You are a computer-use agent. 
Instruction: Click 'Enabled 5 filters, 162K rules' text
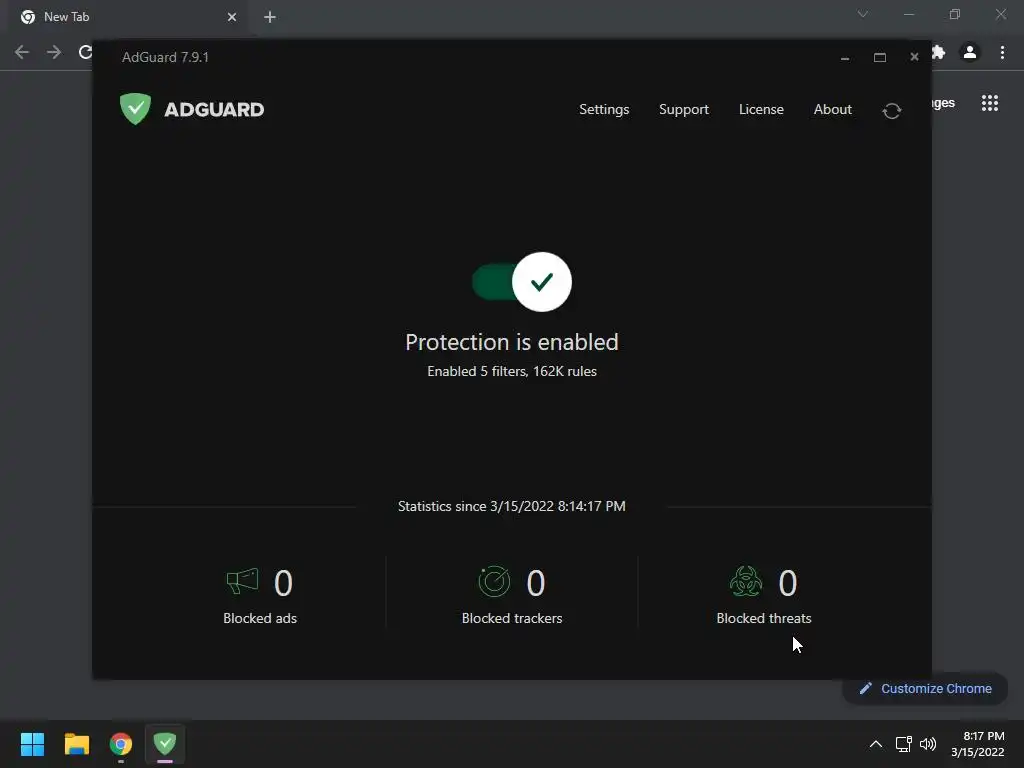click(x=512, y=371)
